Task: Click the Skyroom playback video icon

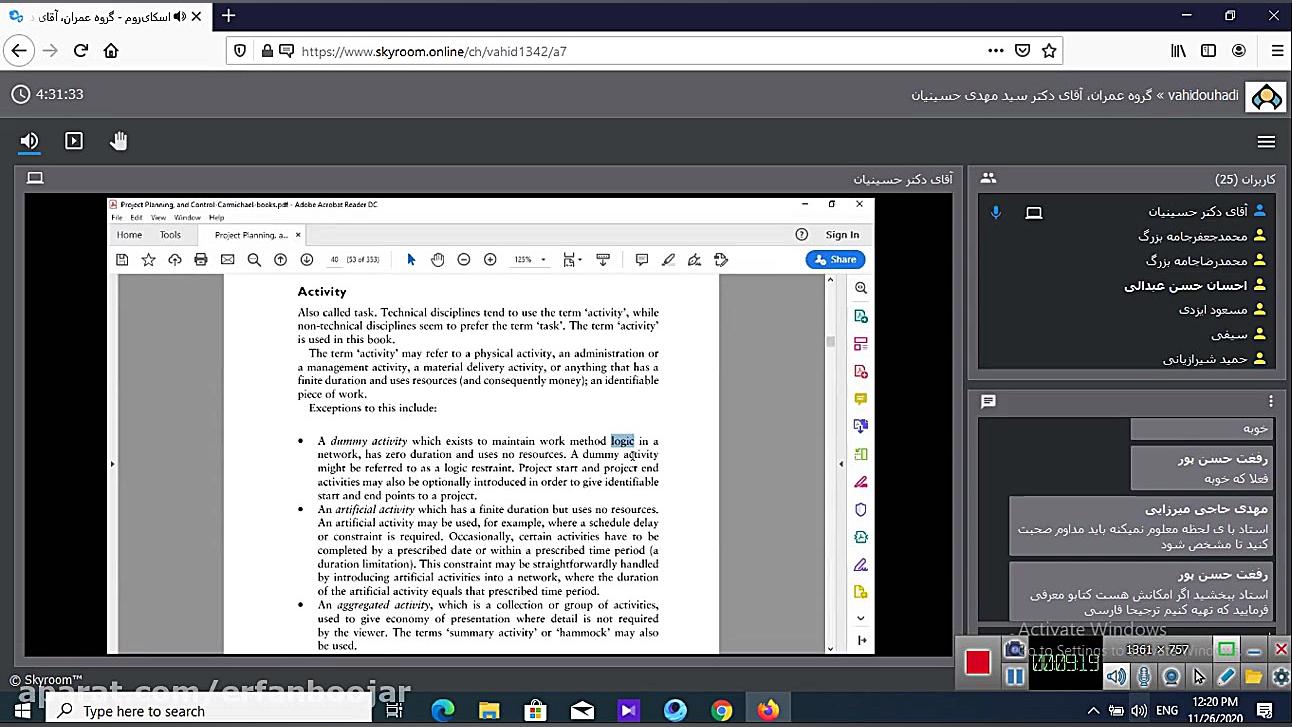Action: (x=74, y=141)
